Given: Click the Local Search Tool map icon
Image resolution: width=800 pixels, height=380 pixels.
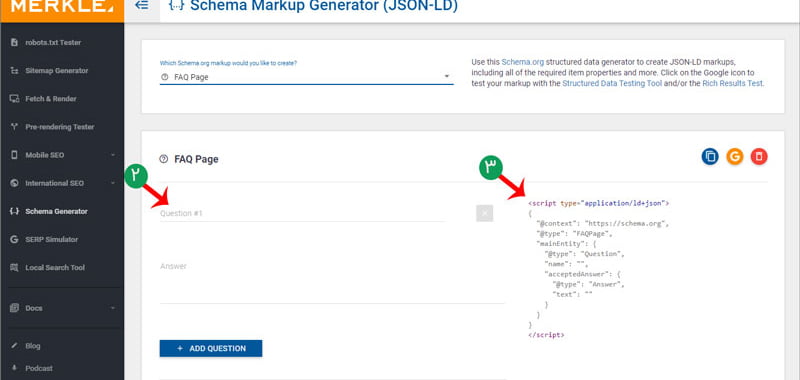Looking at the screenshot, I should 14,268.
